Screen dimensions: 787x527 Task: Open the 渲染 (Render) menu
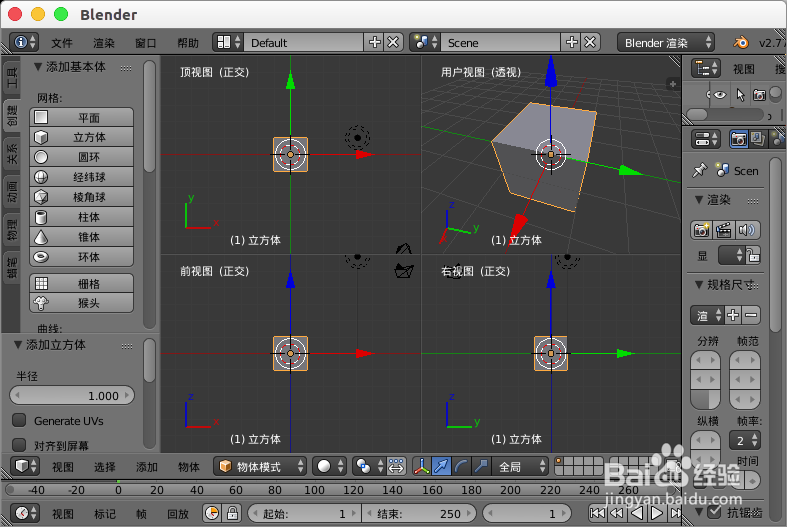pyautogui.click(x=104, y=43)
